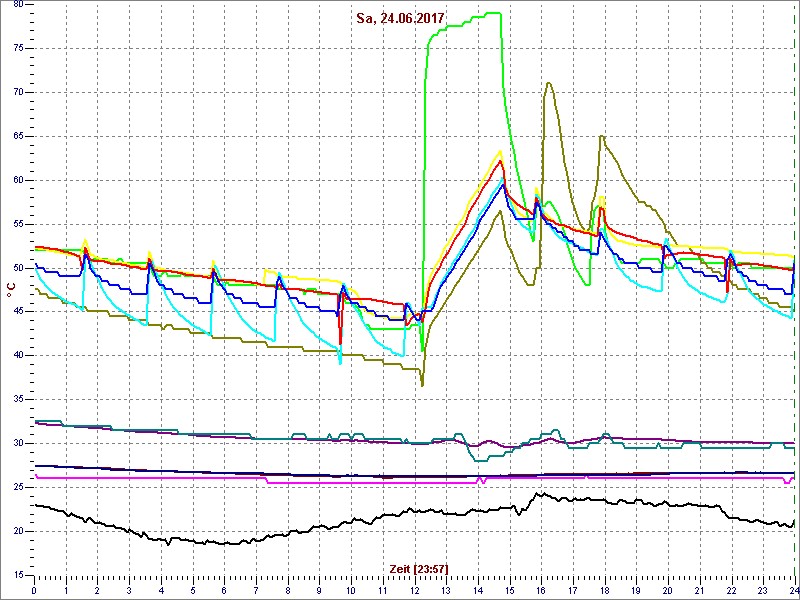Viewport: 800px width, 600px height.
Task: Click the 40 label on the temperature axis
Action: 18,356
